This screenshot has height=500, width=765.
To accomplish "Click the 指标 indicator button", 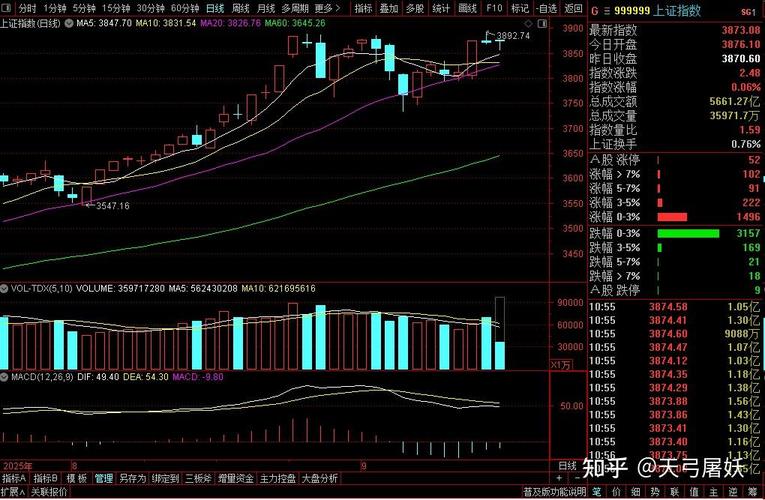I will (364, 8).
